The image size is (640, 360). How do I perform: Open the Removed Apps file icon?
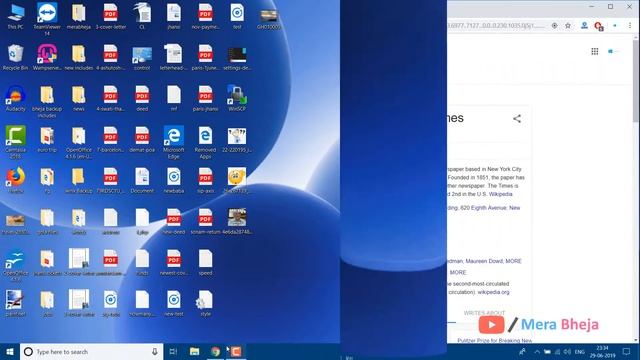click(205, 142)
